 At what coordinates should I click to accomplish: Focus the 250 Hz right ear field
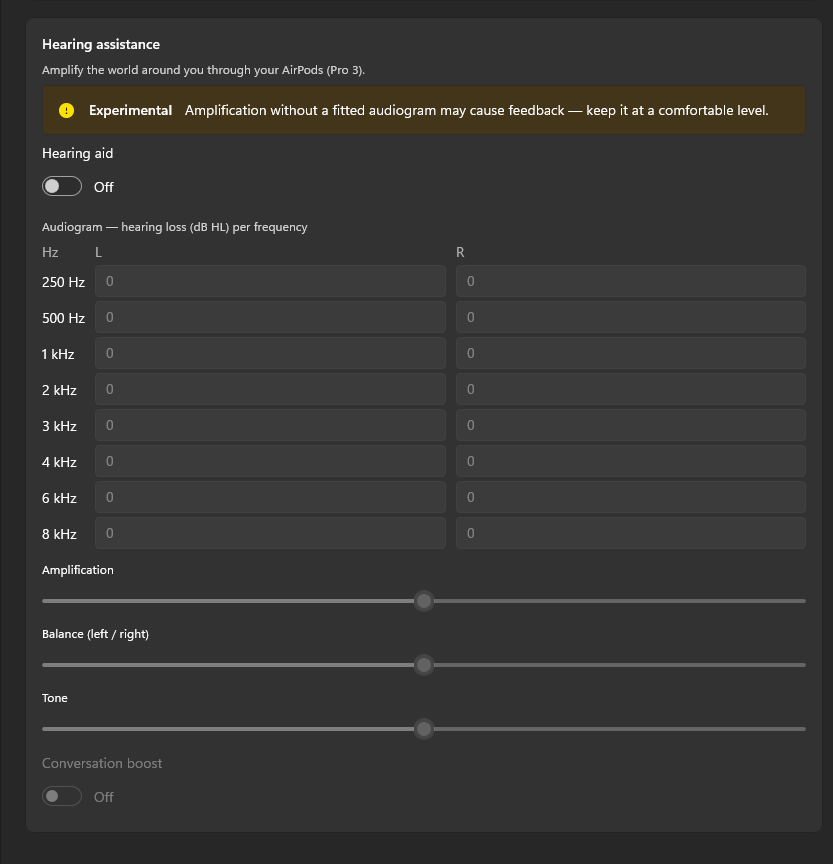(631, 281)
